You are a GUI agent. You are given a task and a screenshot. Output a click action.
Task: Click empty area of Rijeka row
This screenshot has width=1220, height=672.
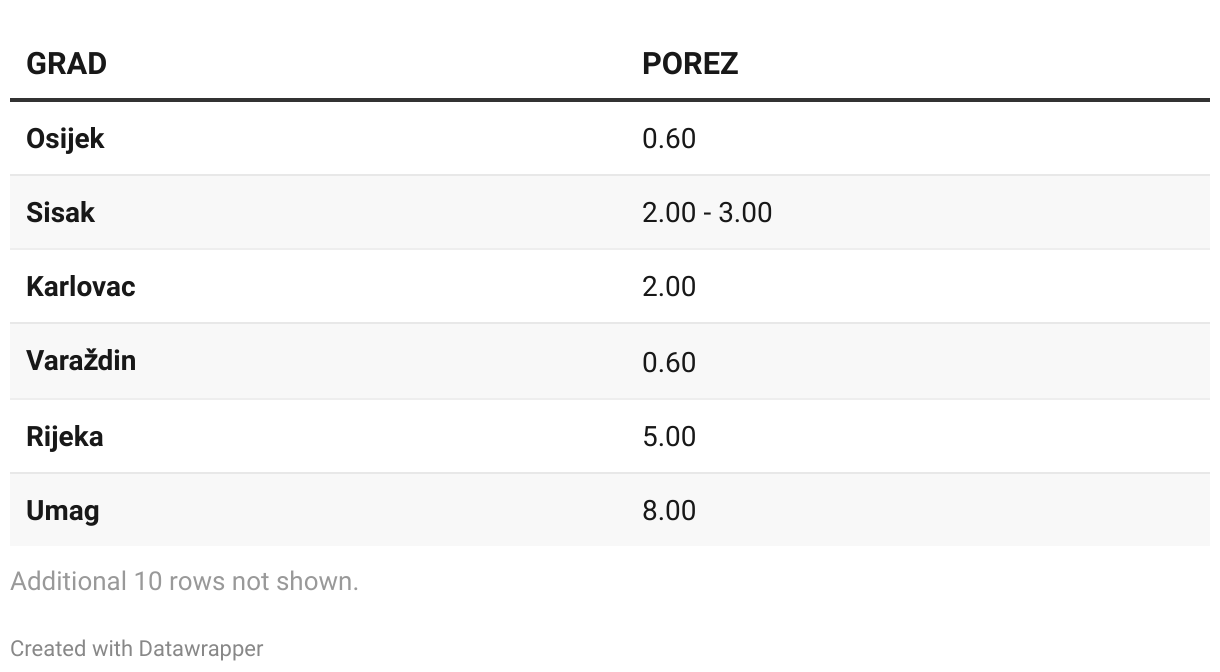point(950,436)
